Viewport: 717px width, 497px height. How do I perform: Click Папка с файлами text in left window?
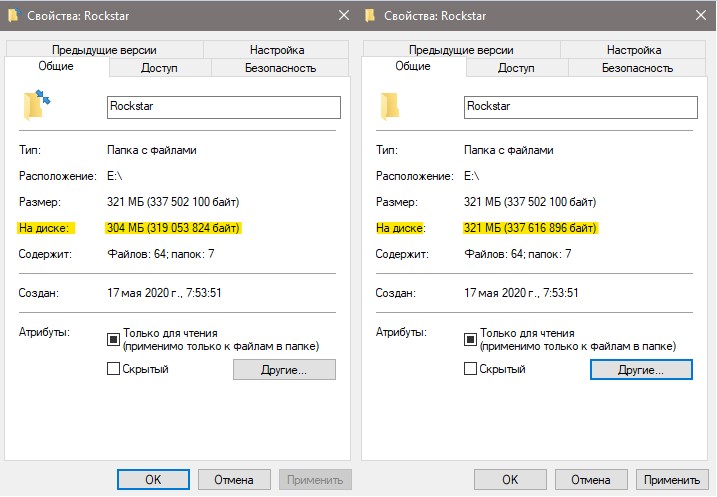pos(151,150)
